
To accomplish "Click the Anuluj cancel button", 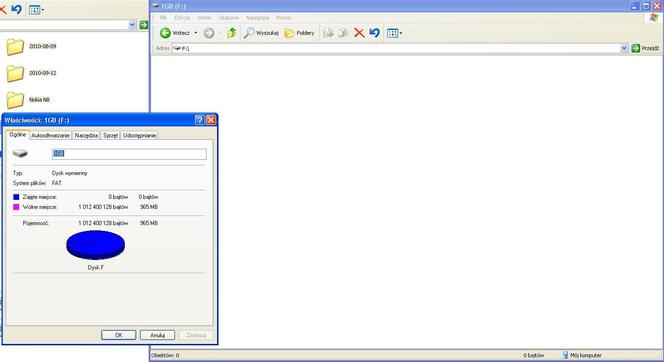I will [158, 335].
